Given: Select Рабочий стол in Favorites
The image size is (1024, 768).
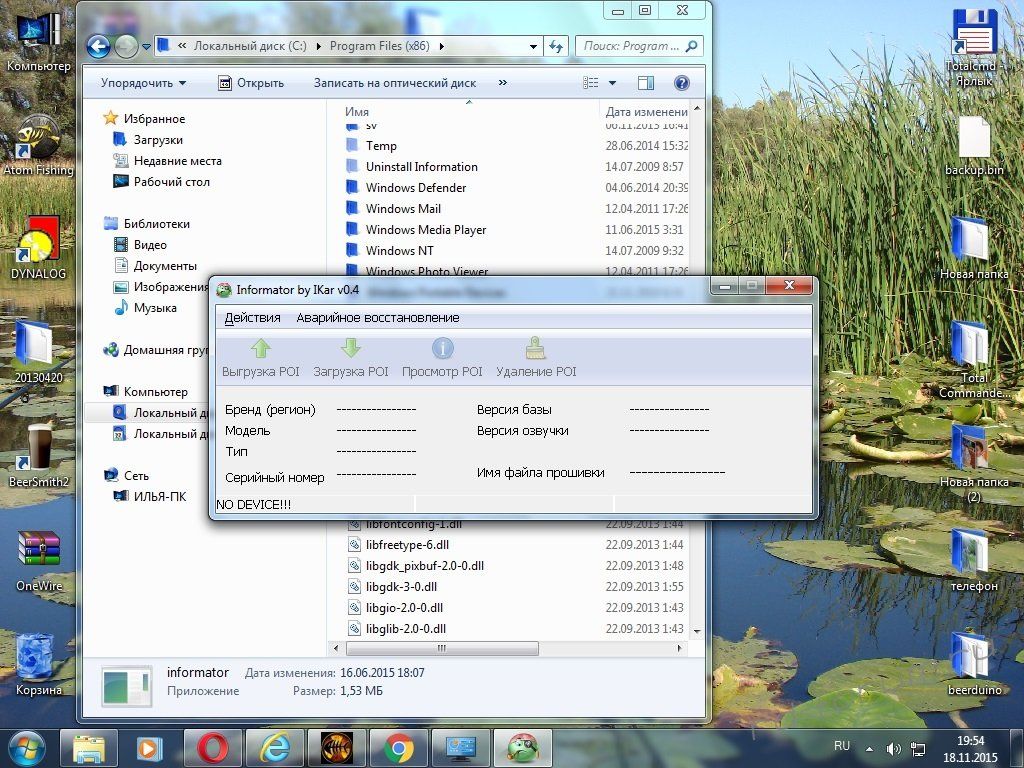Looking at the screenshot, I should click(x=171, y=182).
